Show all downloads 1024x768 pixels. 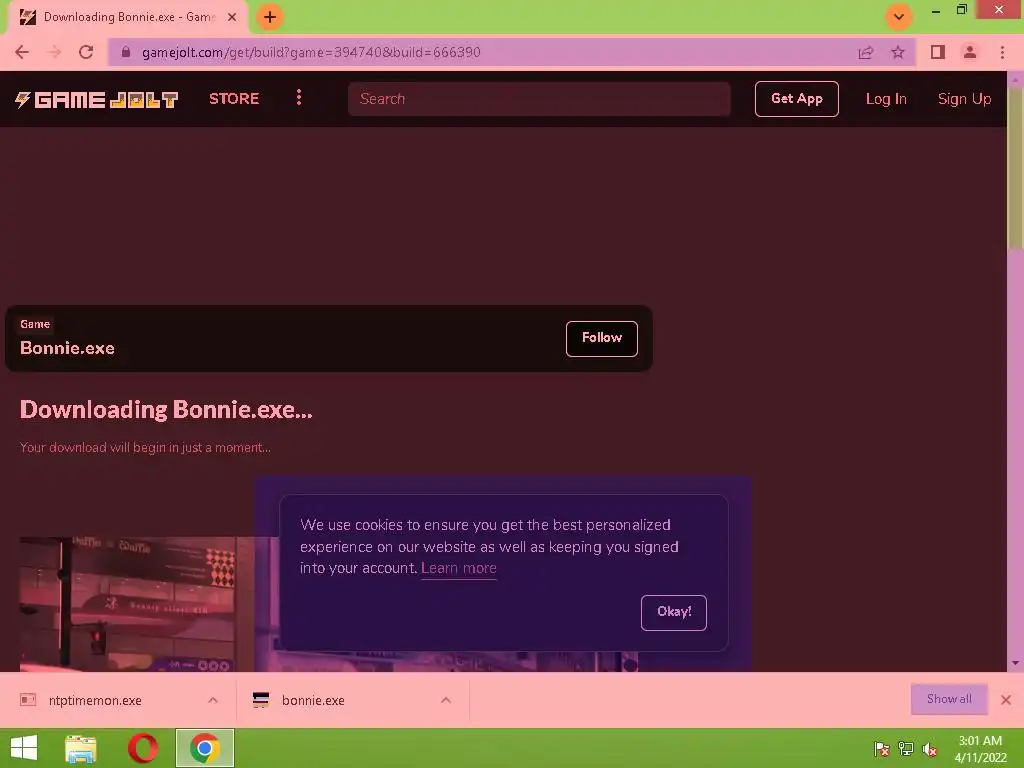click(x=949, y=699)
